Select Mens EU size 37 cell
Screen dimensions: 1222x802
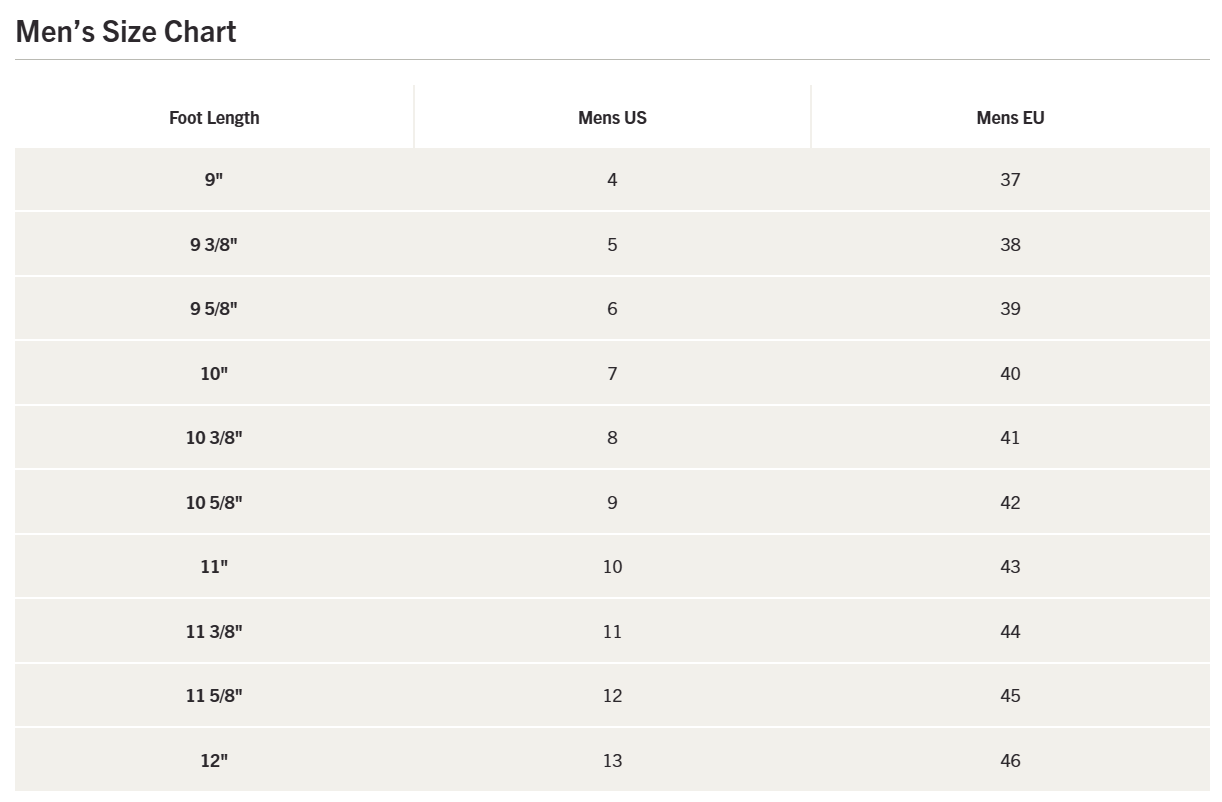click(1010, 180)
